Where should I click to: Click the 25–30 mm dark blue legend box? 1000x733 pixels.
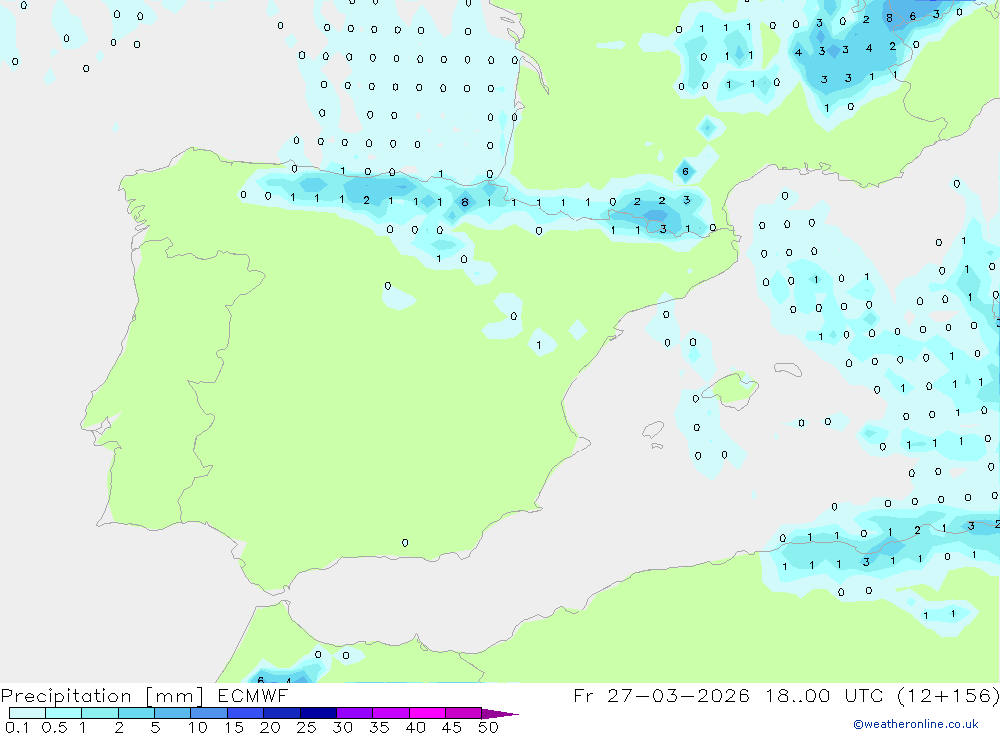pos(318,713)
